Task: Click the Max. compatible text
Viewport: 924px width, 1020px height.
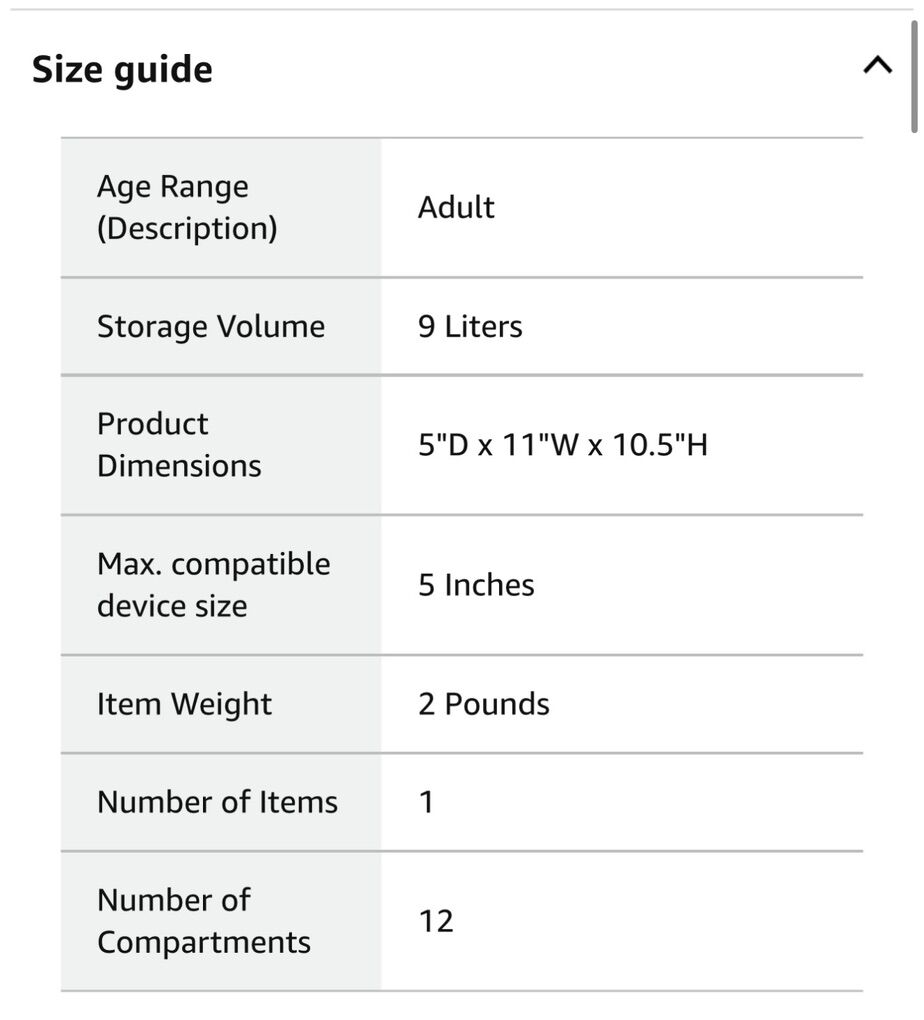Action: pos(213,563)
